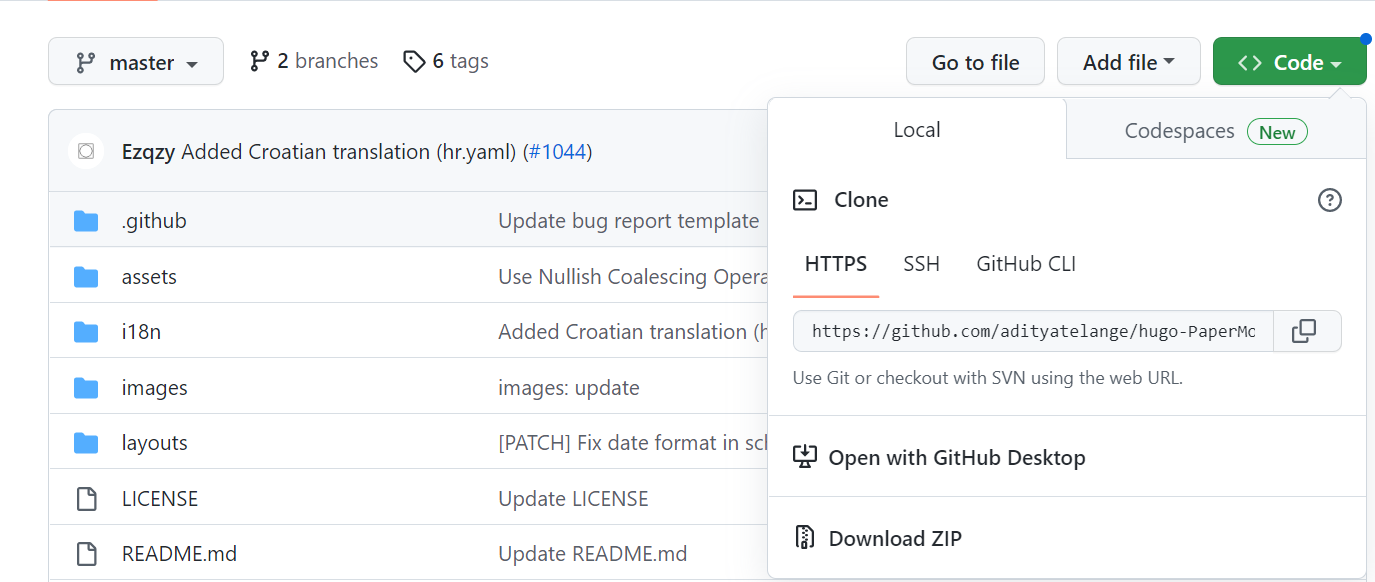Click the README.md file icon

(x=87, y=553)
